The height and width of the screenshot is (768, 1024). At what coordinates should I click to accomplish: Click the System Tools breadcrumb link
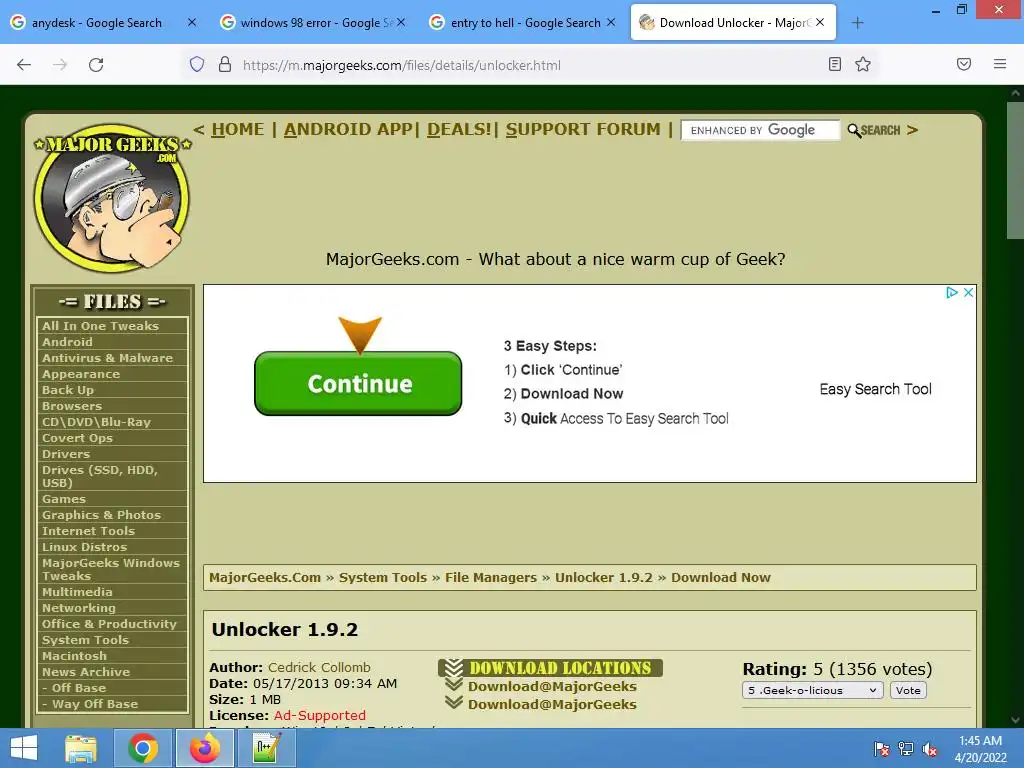click(383, 577)
